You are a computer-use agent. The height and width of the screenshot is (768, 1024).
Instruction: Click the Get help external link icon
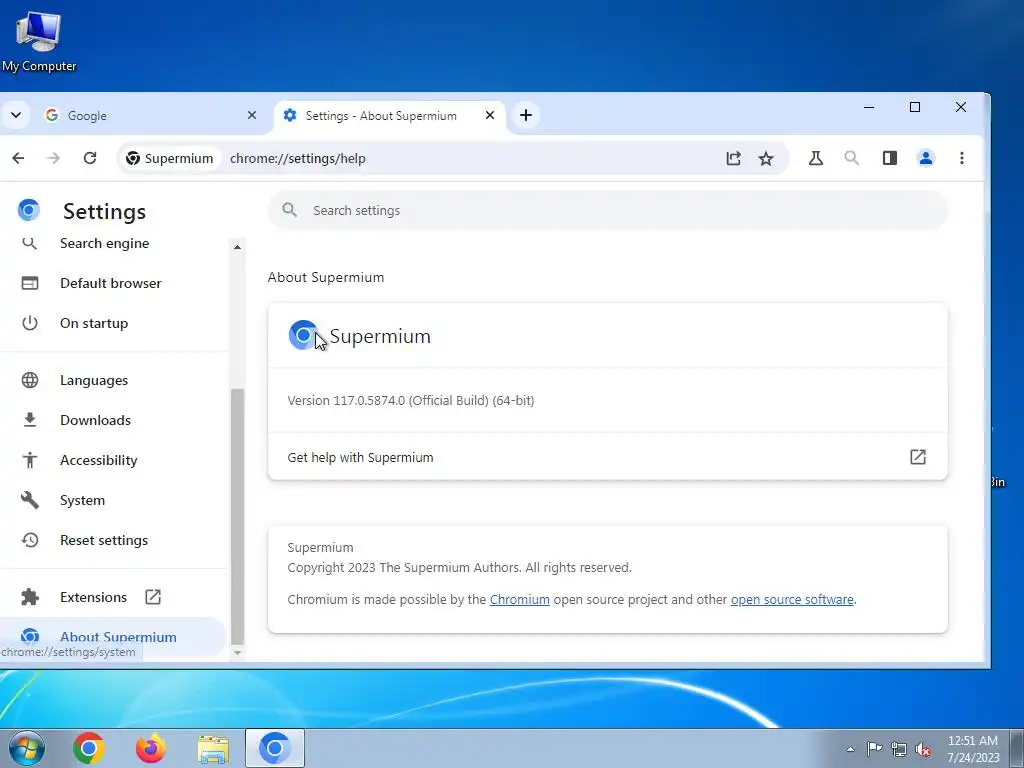tap(918, 456)
